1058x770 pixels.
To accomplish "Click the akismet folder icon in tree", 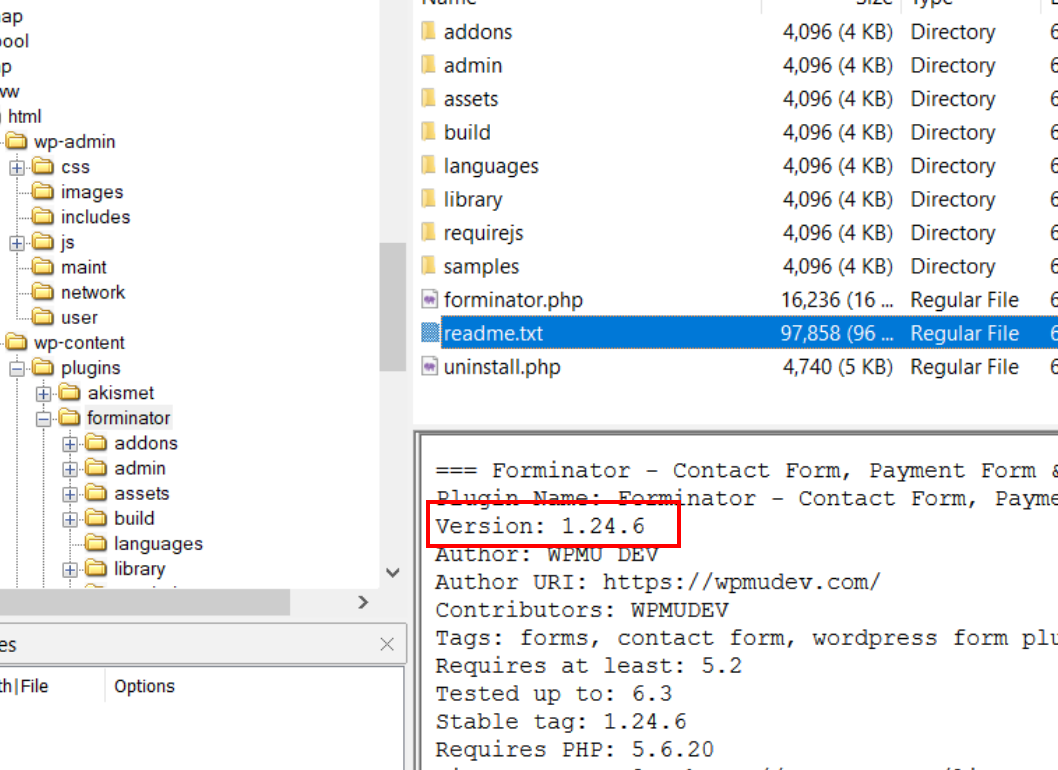I will click(70, 393).
